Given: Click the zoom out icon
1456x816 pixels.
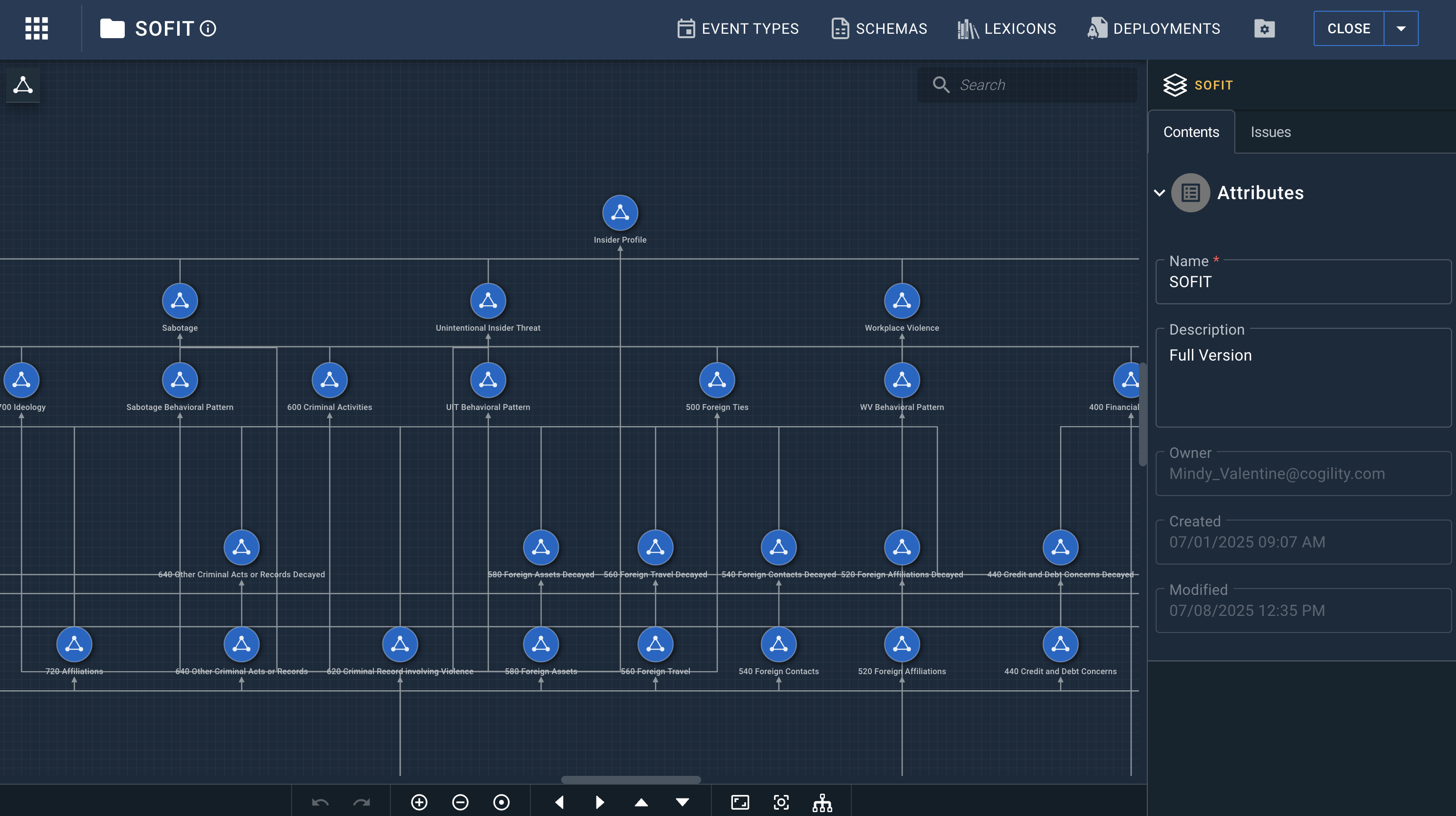Looking at the screenshot, I should coord(460,802).
